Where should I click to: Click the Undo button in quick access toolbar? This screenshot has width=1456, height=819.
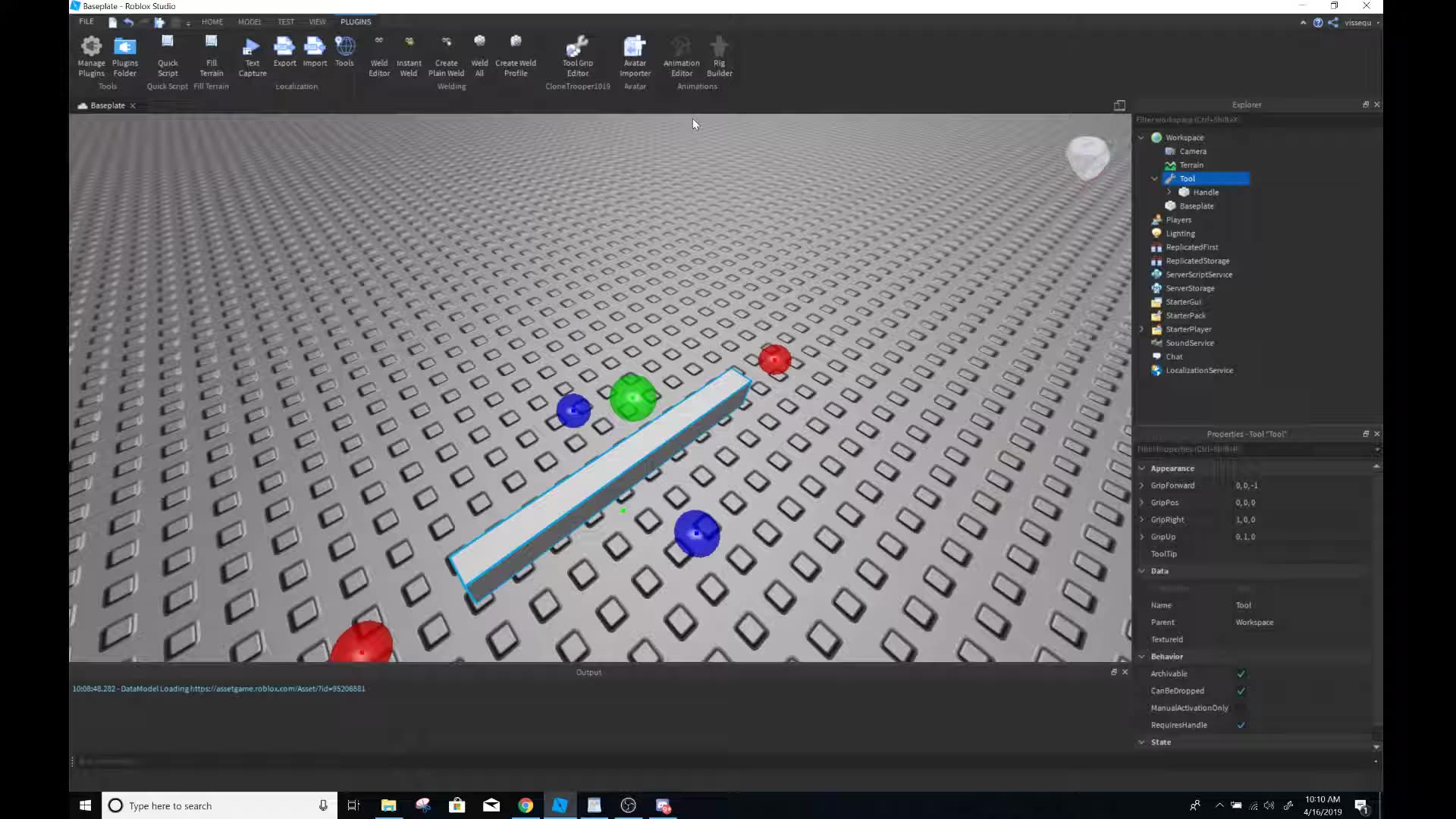click(x=127, y=23)
